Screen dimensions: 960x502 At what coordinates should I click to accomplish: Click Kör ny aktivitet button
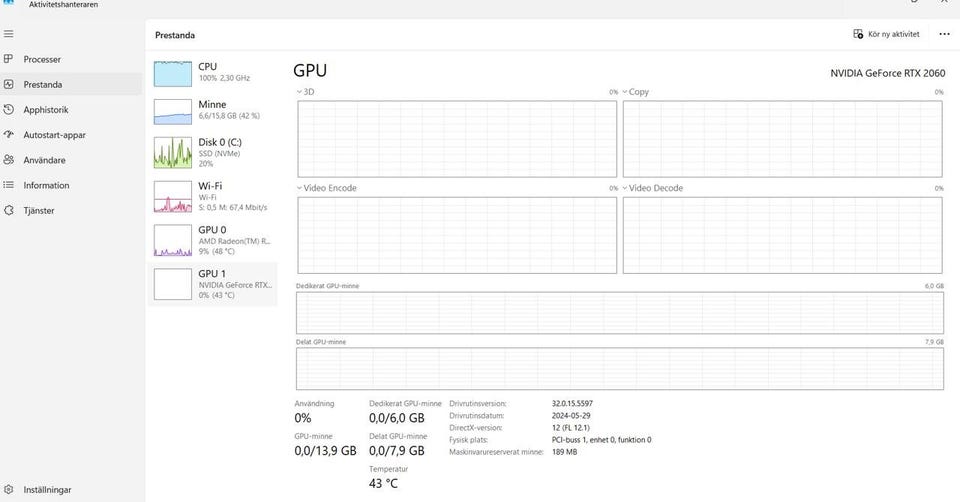(886, 34)
